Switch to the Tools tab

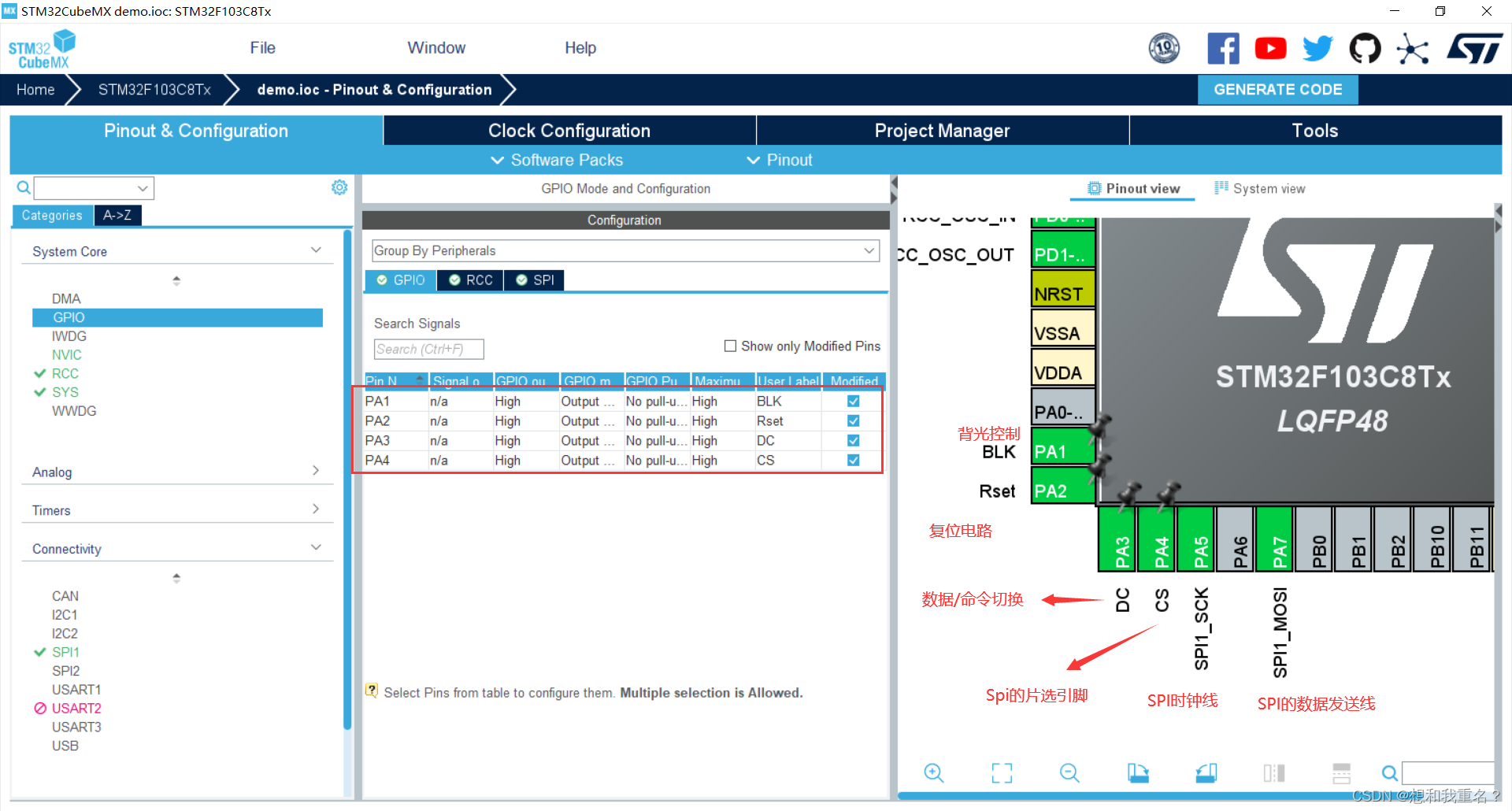pyautogui.click(x=1315, y=131)
